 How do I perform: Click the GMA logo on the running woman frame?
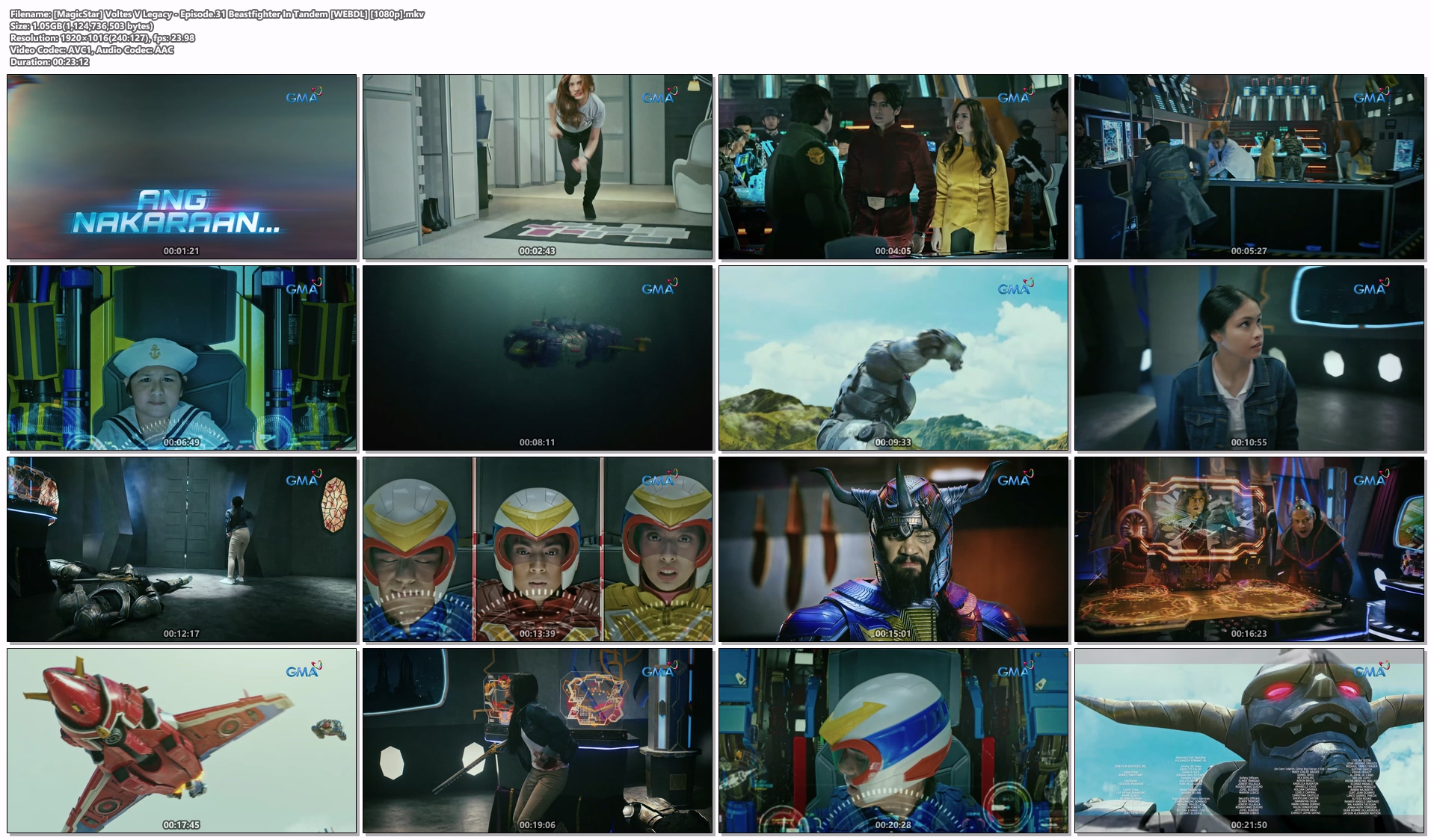click(x=659, y=96)
